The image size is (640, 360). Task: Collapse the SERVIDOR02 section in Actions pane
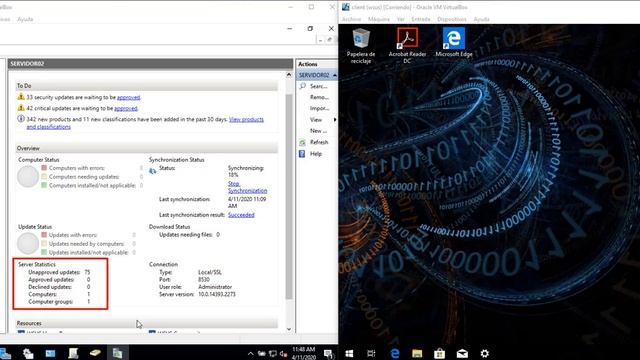pyautogui.click(x=334, y=75)
